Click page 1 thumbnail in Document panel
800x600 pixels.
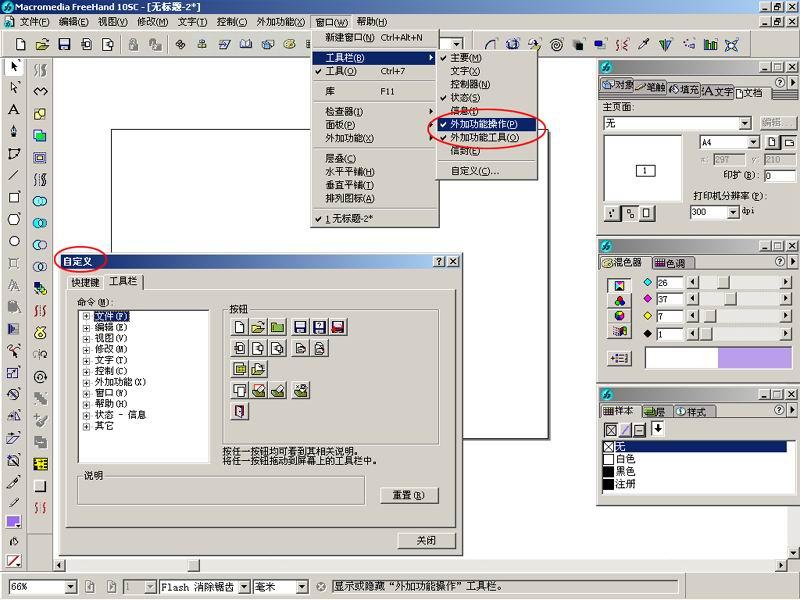click(x=645, y=170)
